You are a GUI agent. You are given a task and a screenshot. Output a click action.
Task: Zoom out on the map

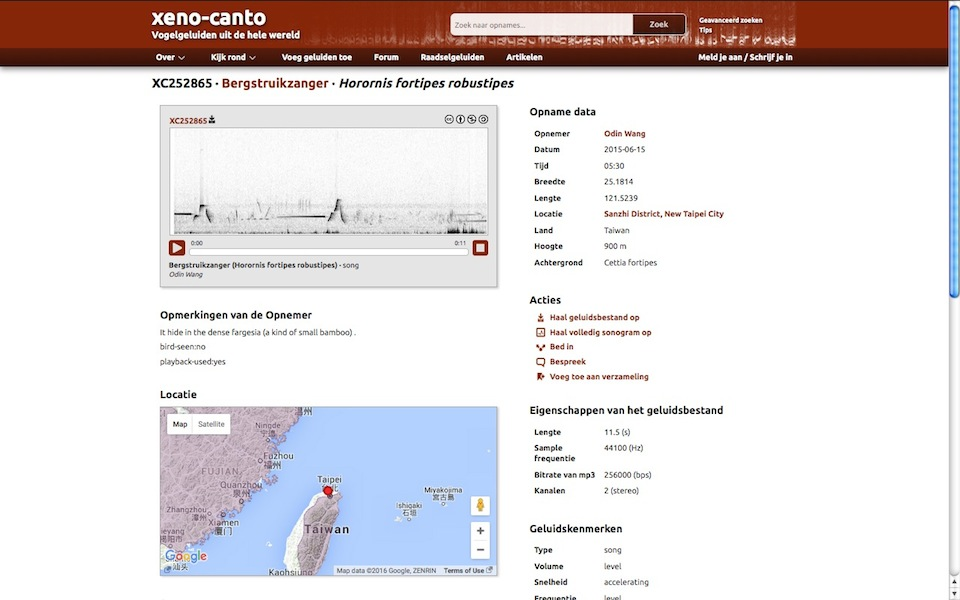[480, 550]
